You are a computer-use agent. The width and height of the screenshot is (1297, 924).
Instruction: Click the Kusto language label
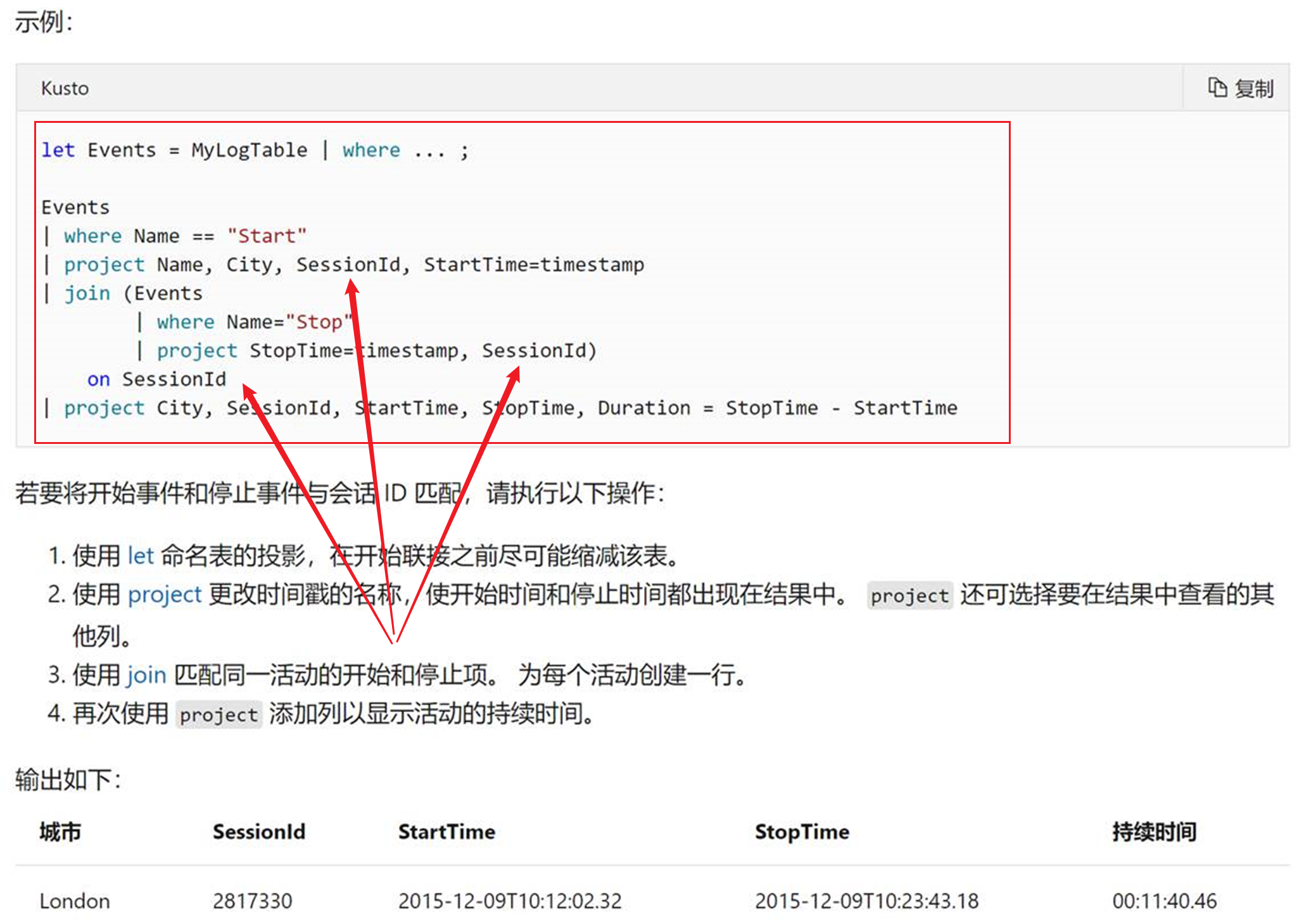[65, 88]
